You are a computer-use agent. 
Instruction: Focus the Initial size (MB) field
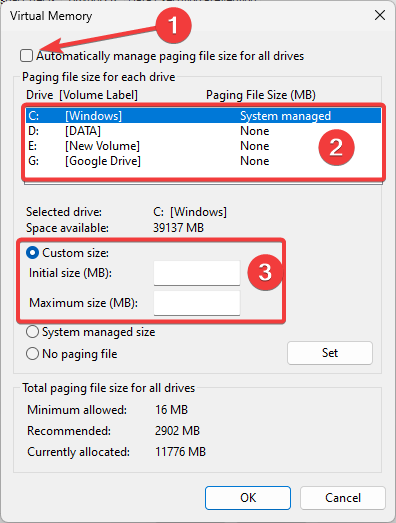(197, 273)
